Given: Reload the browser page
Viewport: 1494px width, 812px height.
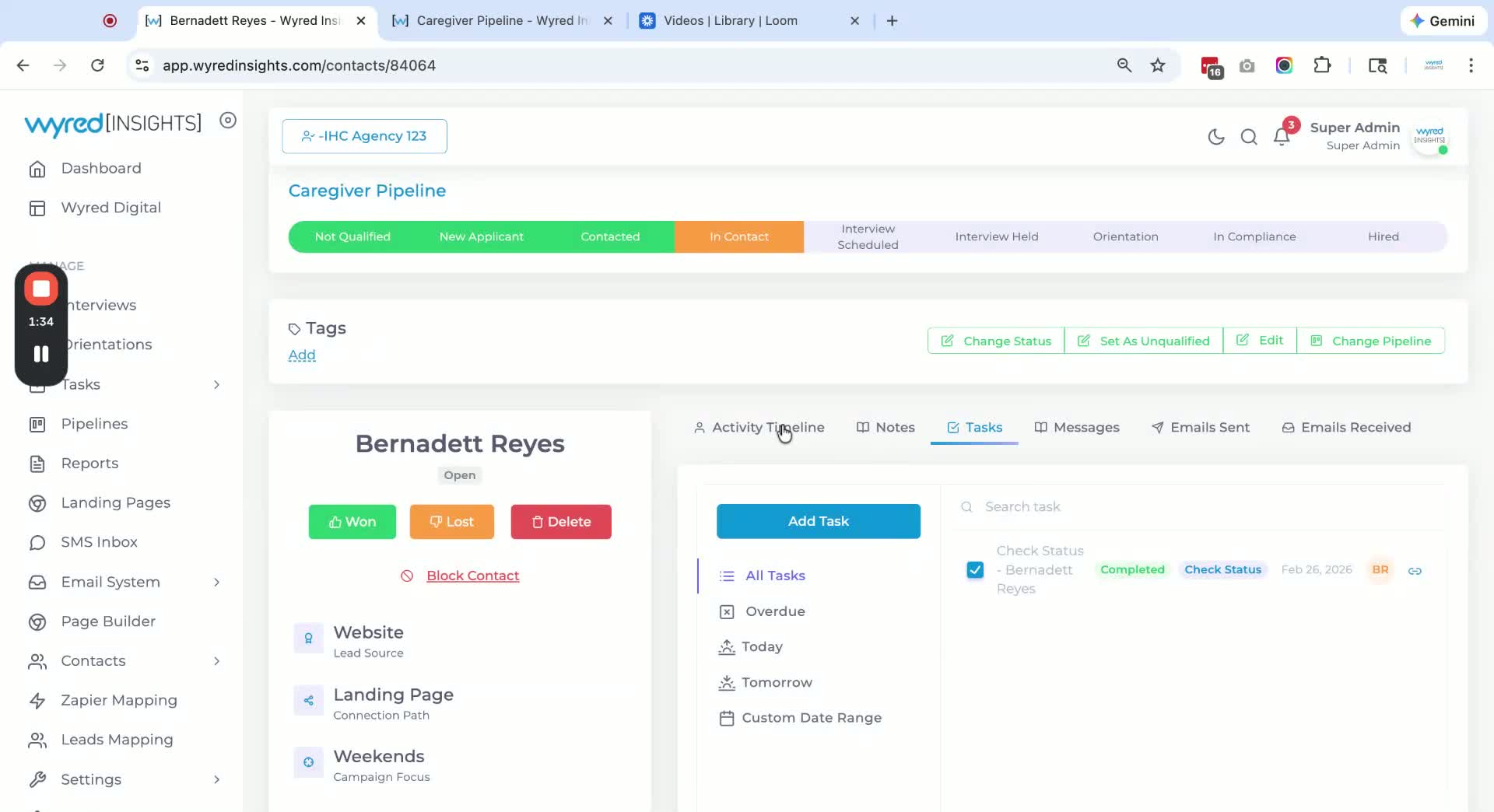Looking at the screenshot, I should [97, 65].
